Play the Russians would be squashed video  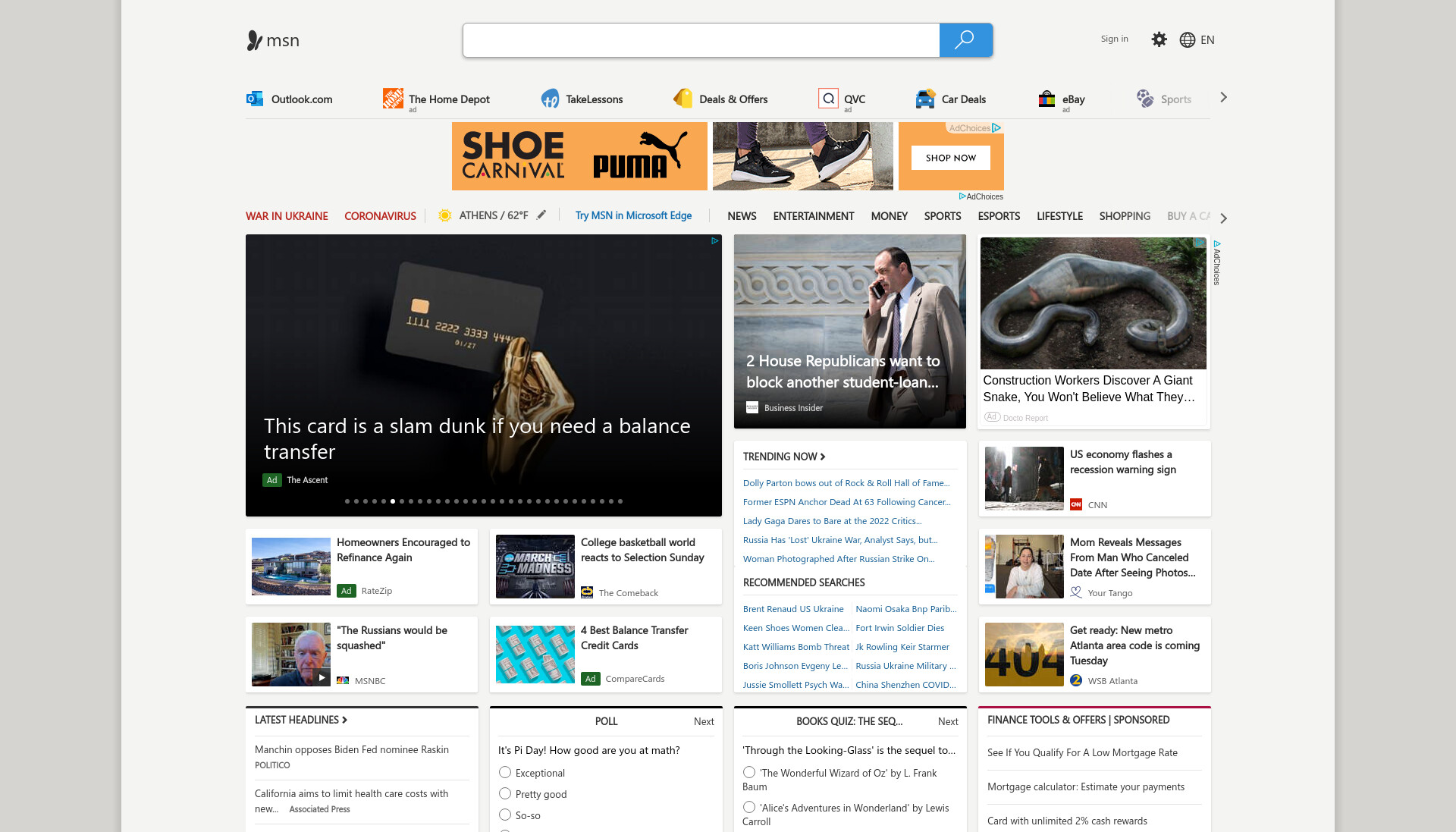click(322, 677)
